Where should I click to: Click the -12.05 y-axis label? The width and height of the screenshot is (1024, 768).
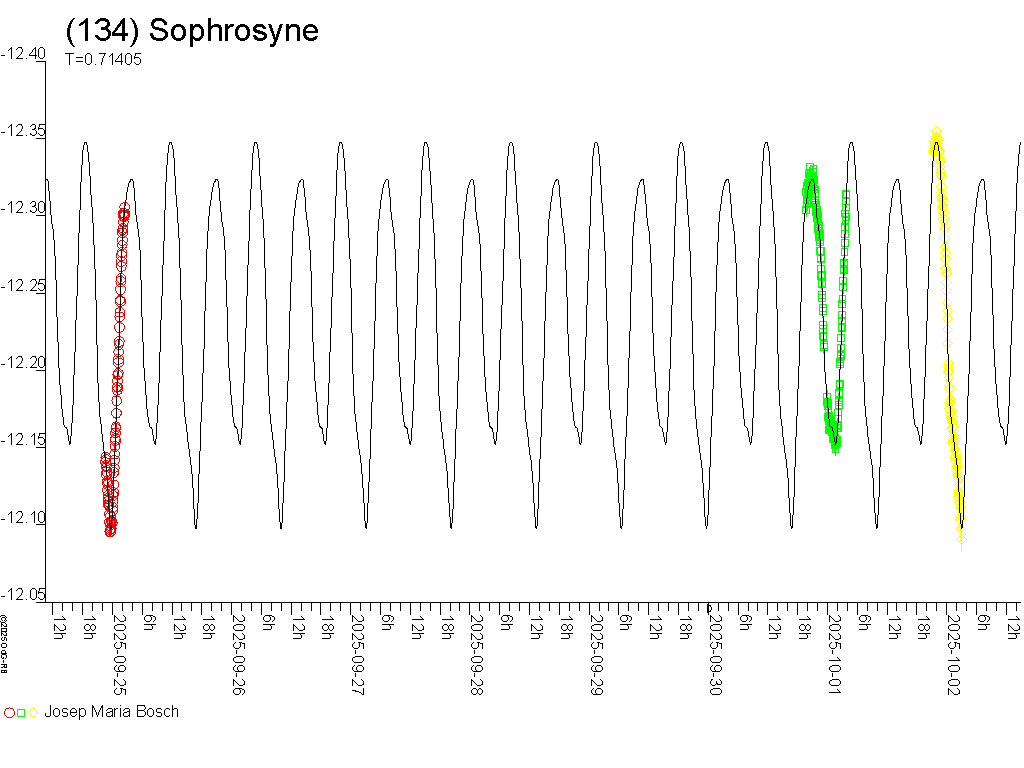(23, 594)
